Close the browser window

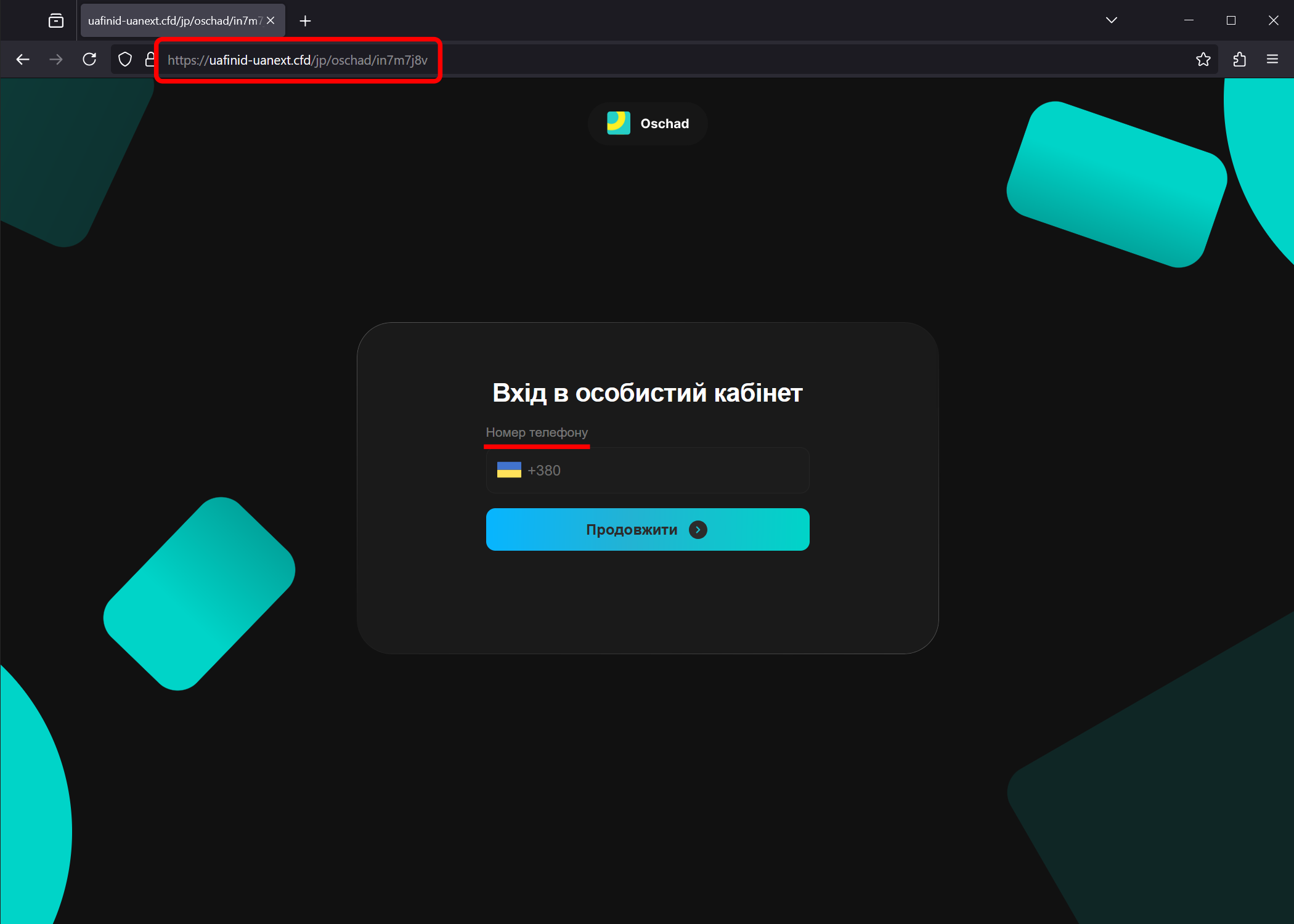pos(1273,20)
